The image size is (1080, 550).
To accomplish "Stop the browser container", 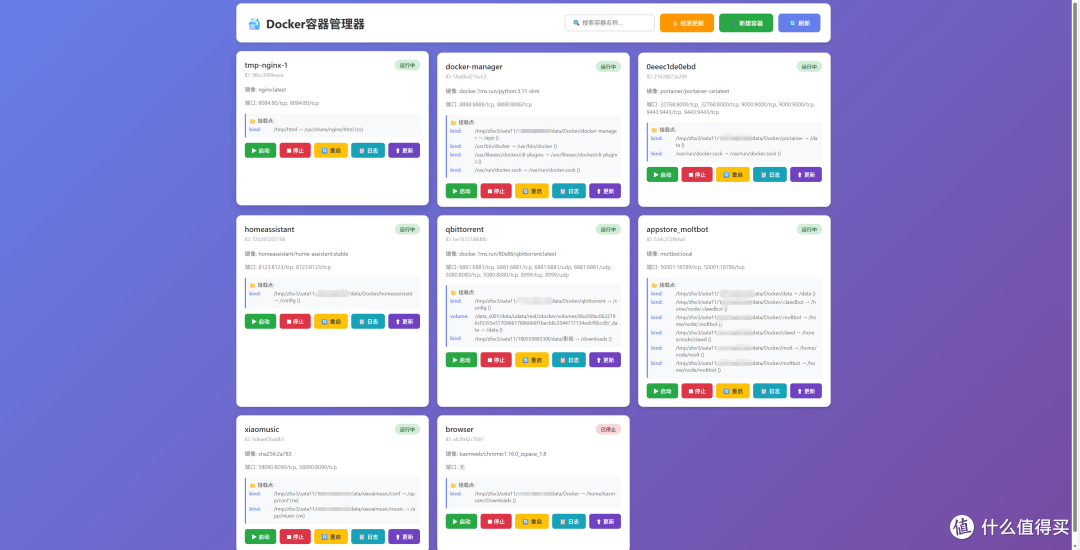I will [x=496, y=521].
